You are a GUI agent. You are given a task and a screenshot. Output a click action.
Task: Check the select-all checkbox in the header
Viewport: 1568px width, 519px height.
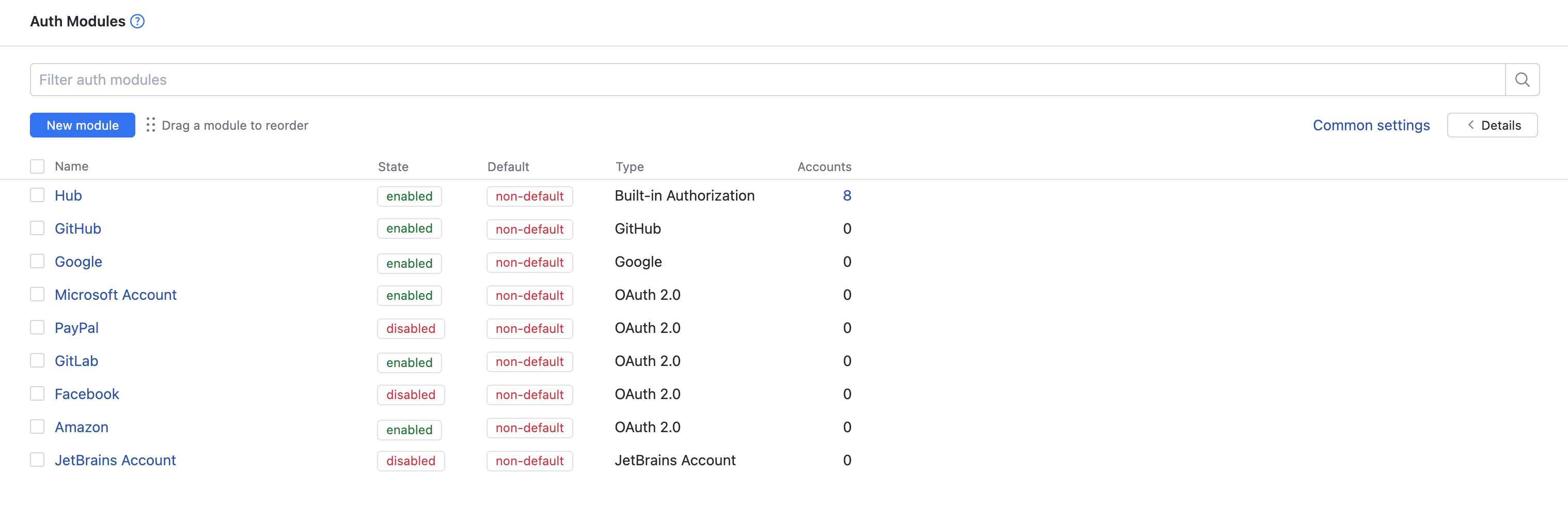[x=37, y=166]
